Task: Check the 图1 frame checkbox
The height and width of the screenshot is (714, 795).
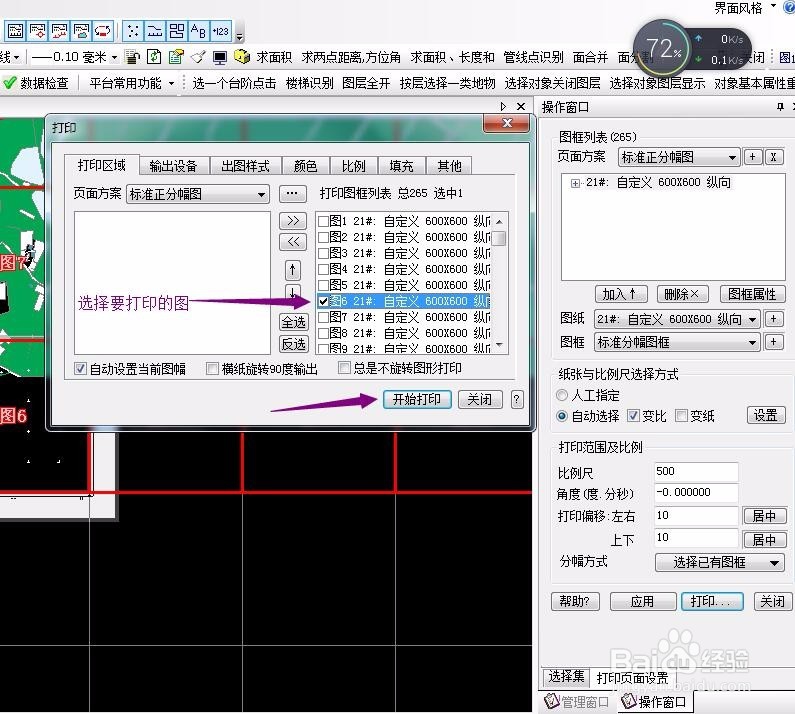Action: click(x=323, y=221)
